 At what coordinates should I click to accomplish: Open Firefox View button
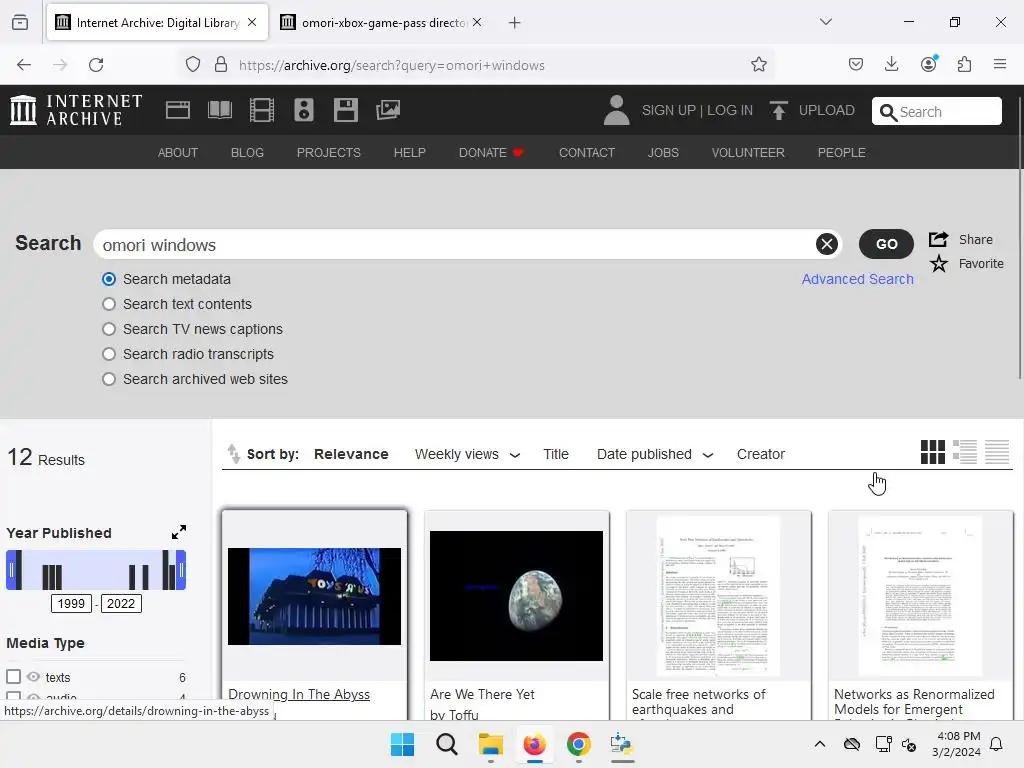click(20, 22)
